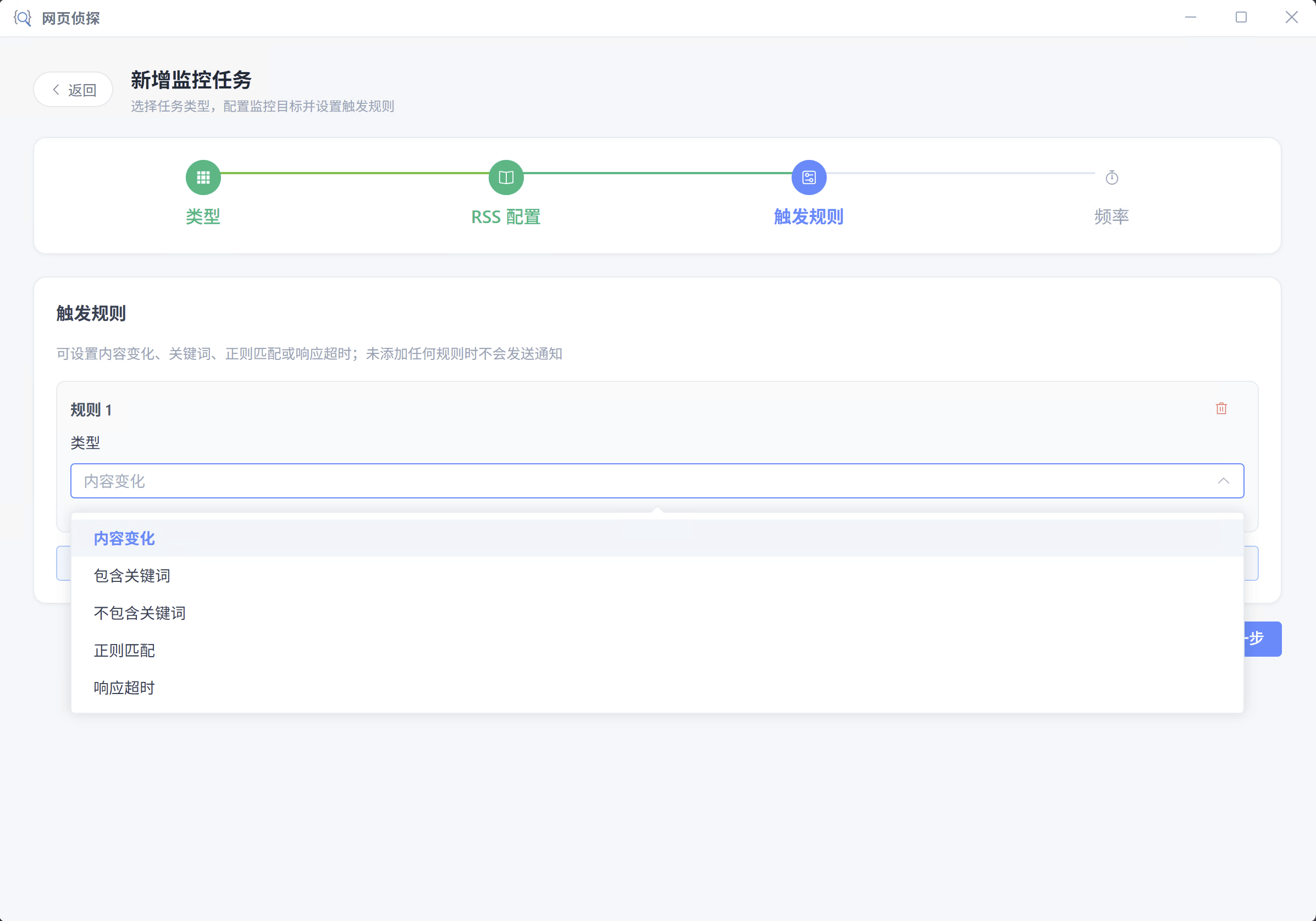The image size is (1316, 921).
Task: Click the 内容变化 type select field
Action: tap(657, 481)
